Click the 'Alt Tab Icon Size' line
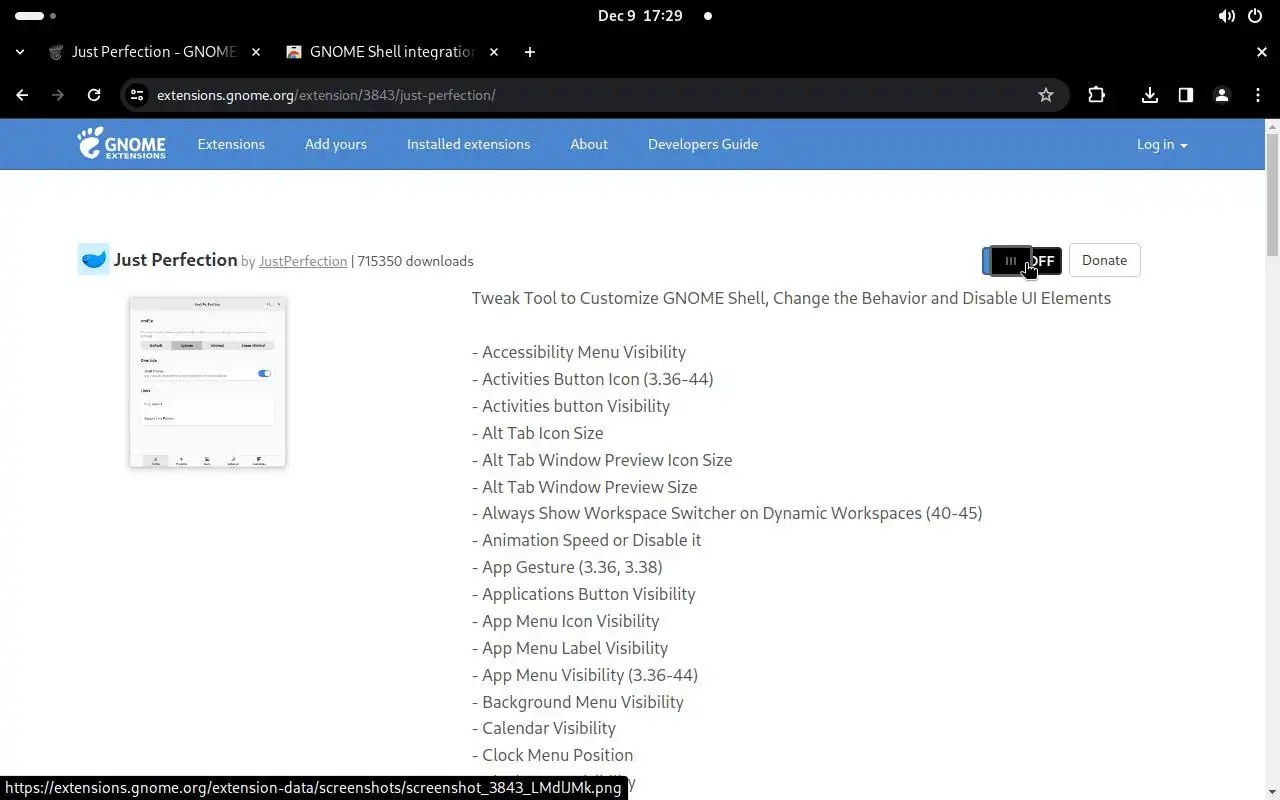 538,433
